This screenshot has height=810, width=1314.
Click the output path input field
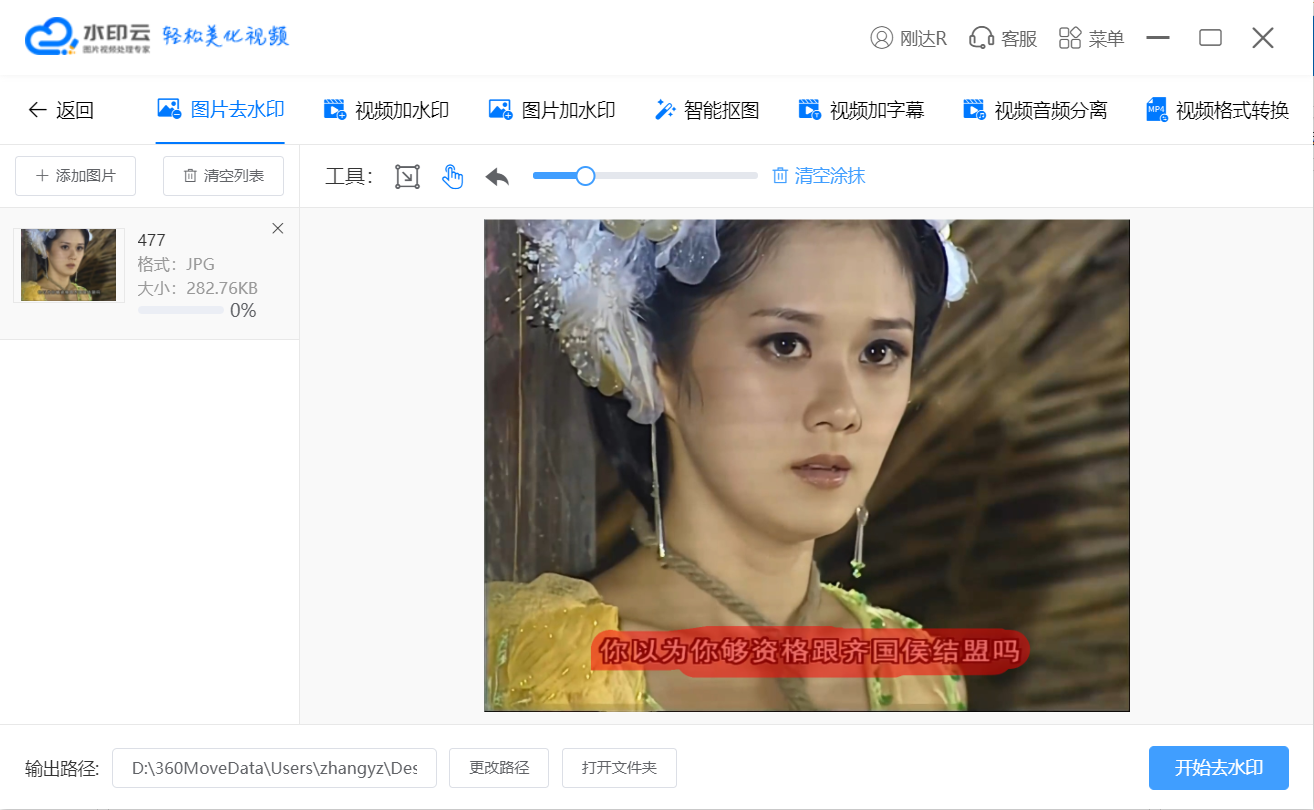(274, 768)
